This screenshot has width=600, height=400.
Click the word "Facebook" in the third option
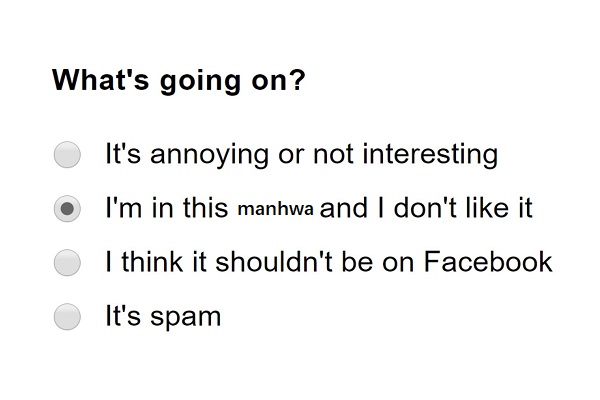pyautogui.click(x=488, y=262)
